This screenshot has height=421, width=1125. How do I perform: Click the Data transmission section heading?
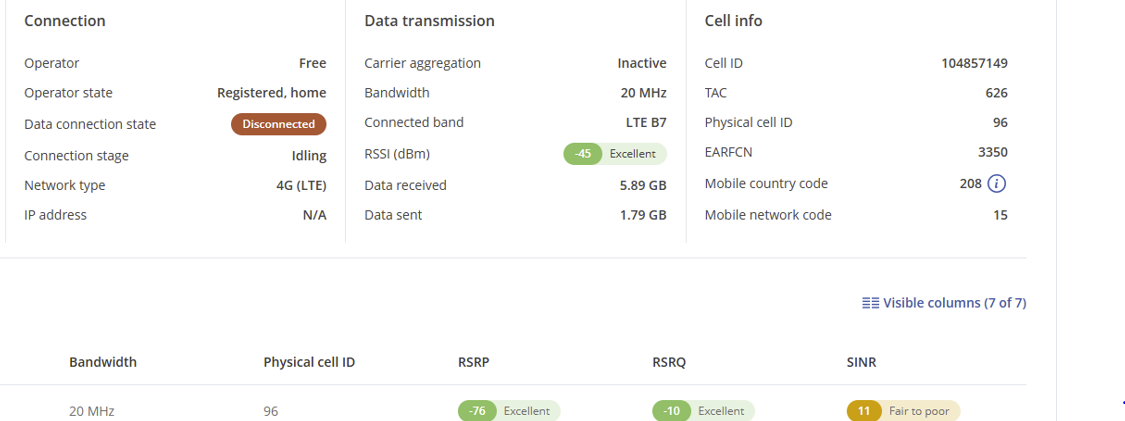click(x=429, y=21)
